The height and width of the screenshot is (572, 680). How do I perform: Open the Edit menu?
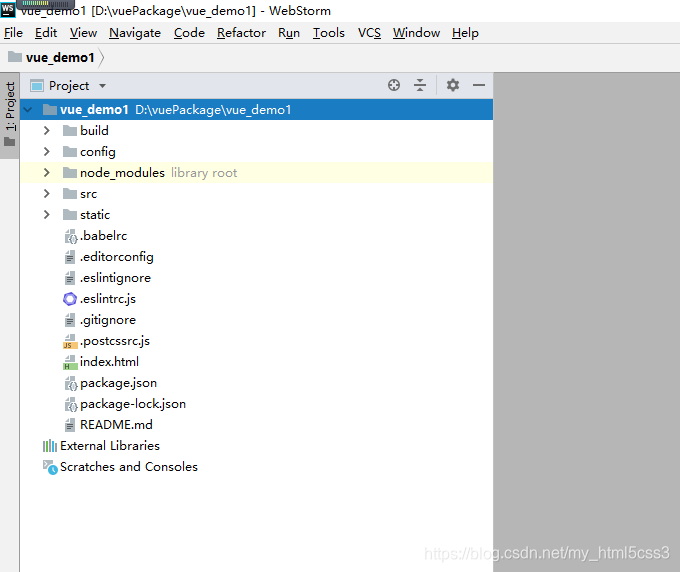pyautogui.click(x=46, y=33)
